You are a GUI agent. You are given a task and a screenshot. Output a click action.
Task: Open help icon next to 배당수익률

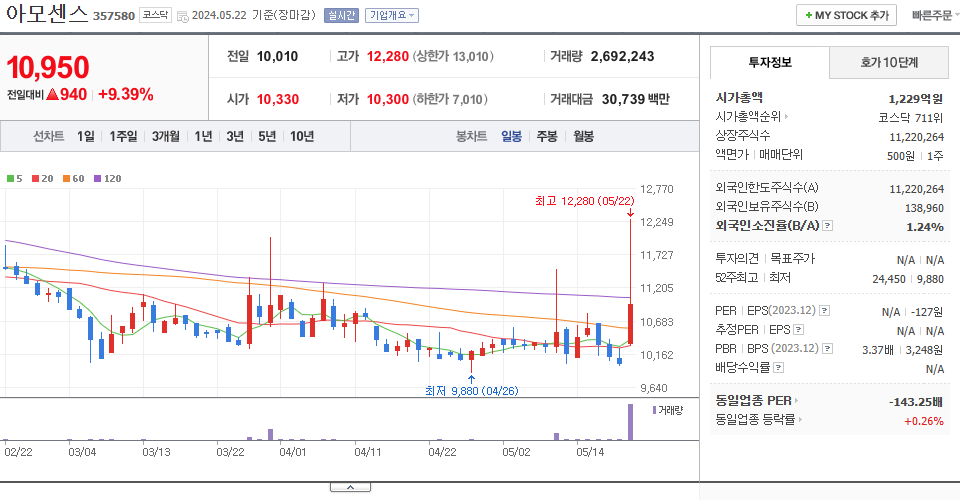pyautogui.click(x=779, y=368)
